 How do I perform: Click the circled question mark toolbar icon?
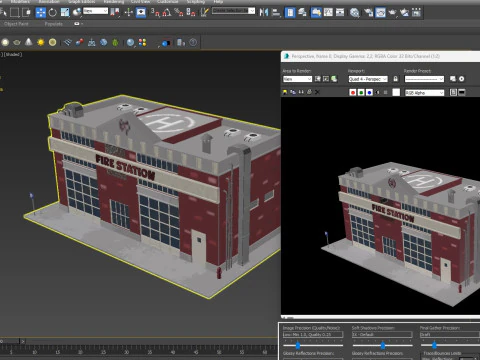pos(193,42)
